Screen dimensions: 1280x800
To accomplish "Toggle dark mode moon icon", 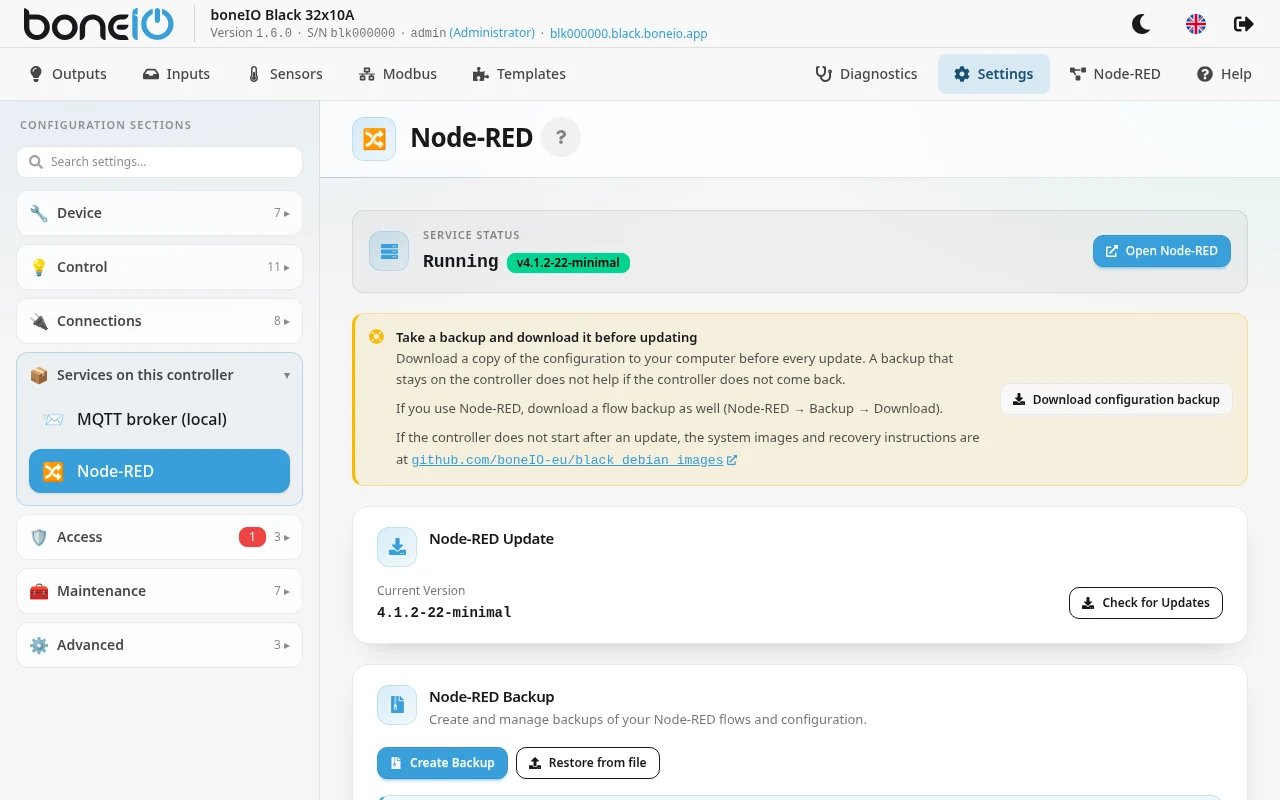I will (x=1140, y=24).
